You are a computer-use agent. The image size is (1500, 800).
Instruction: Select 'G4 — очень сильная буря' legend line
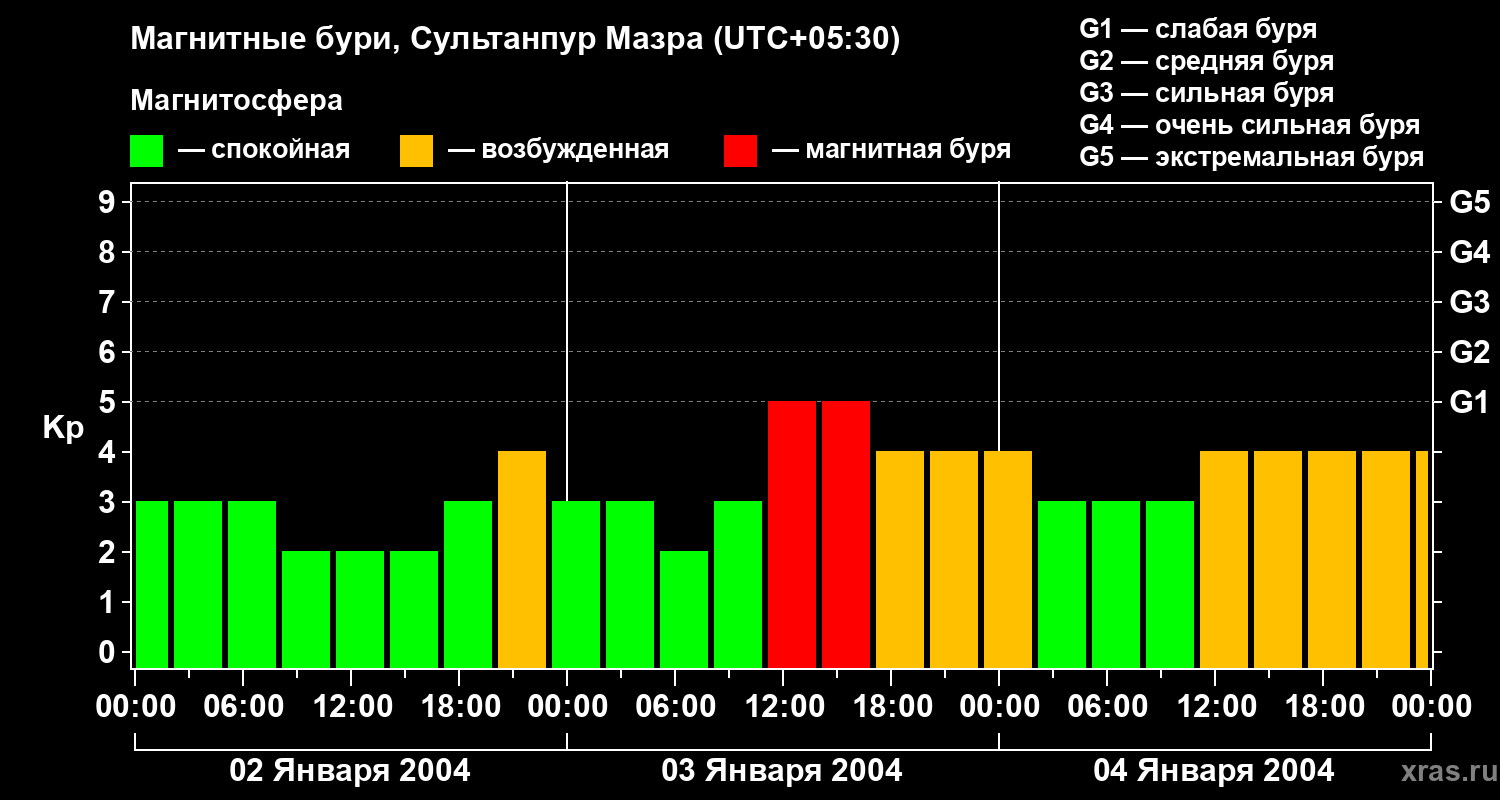[1250, 125]
